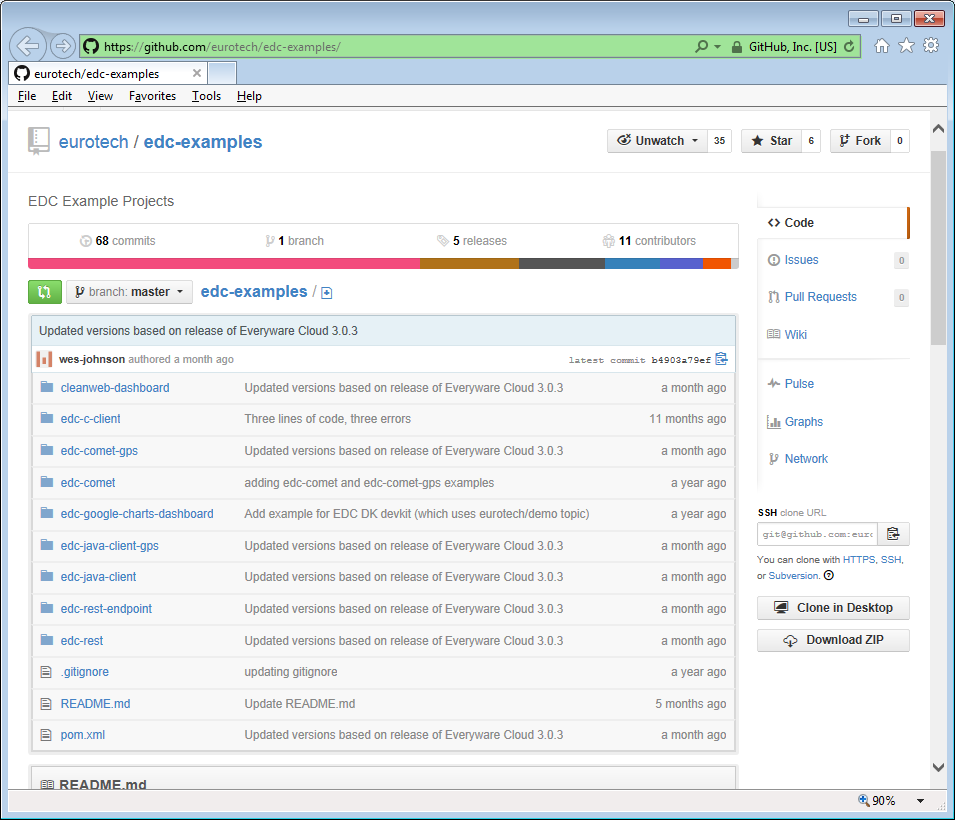
Task: Refresh the page using the reload icon
Action: [x=849, y=47]
